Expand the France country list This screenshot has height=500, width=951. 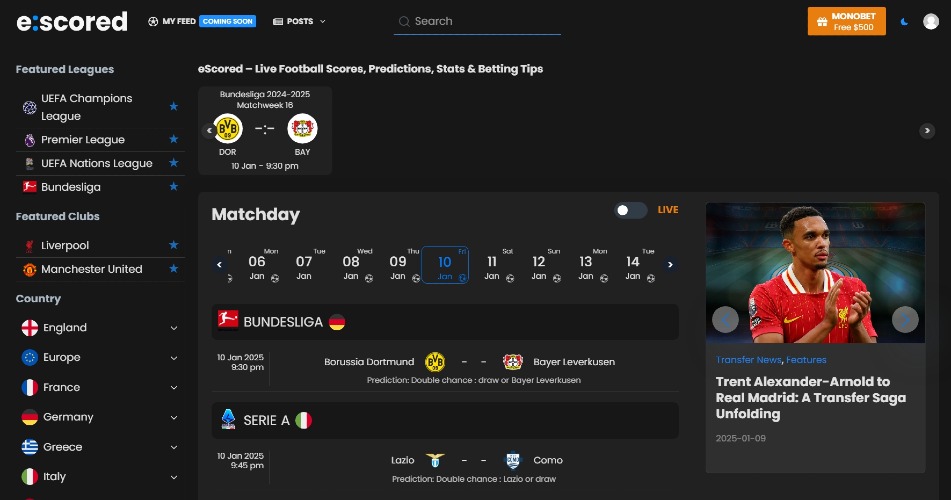pyautogui.click(x=173, y=388)
